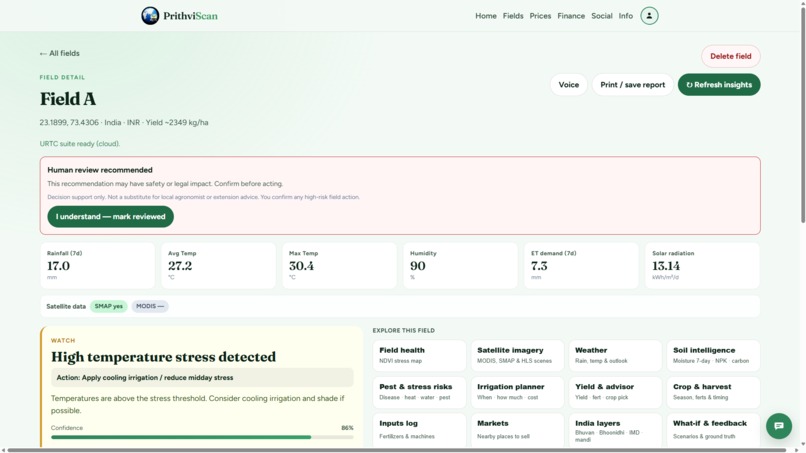Open the chat bubble widget
This screenshot has height=453, width=806.
[779, 426]
